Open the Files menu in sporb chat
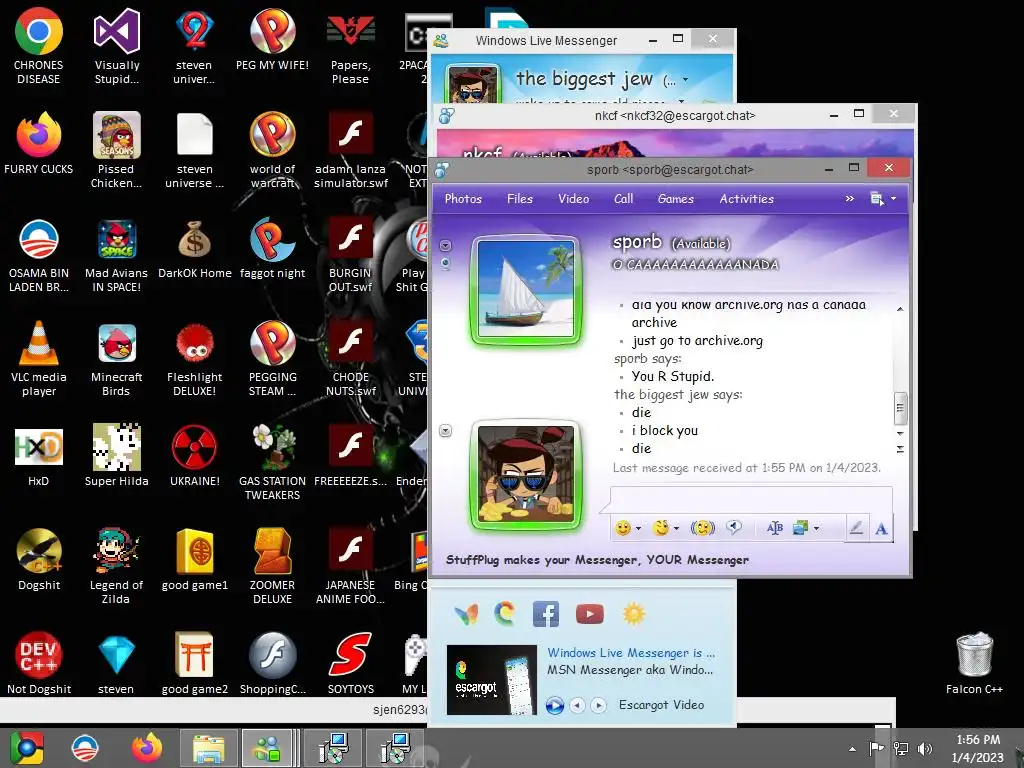The image size is (1024, 768). (x=520, y=199)
